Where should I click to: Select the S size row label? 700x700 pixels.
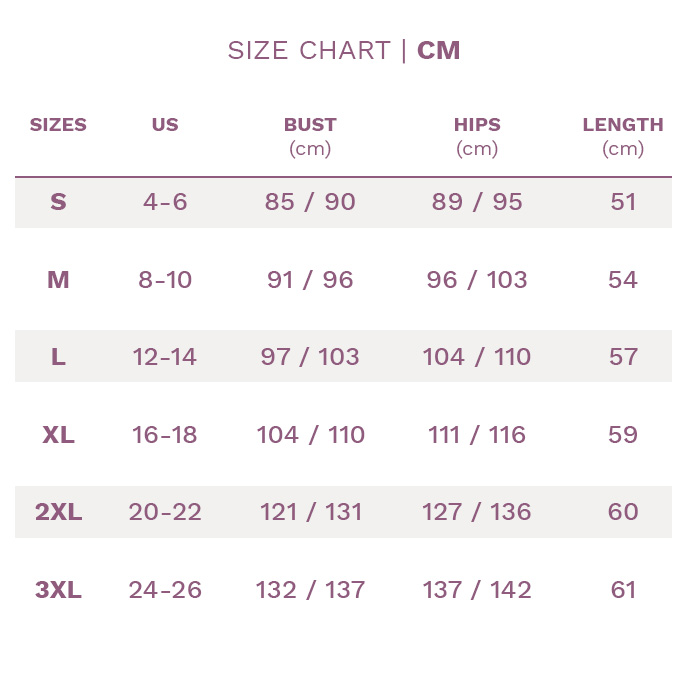(x=58, y=202)
